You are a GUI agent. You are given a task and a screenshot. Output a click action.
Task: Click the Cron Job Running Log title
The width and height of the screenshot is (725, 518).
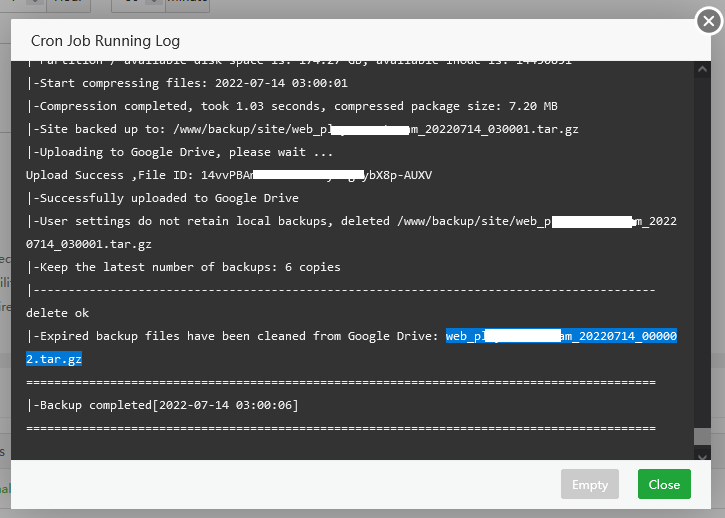coord(104,41)
